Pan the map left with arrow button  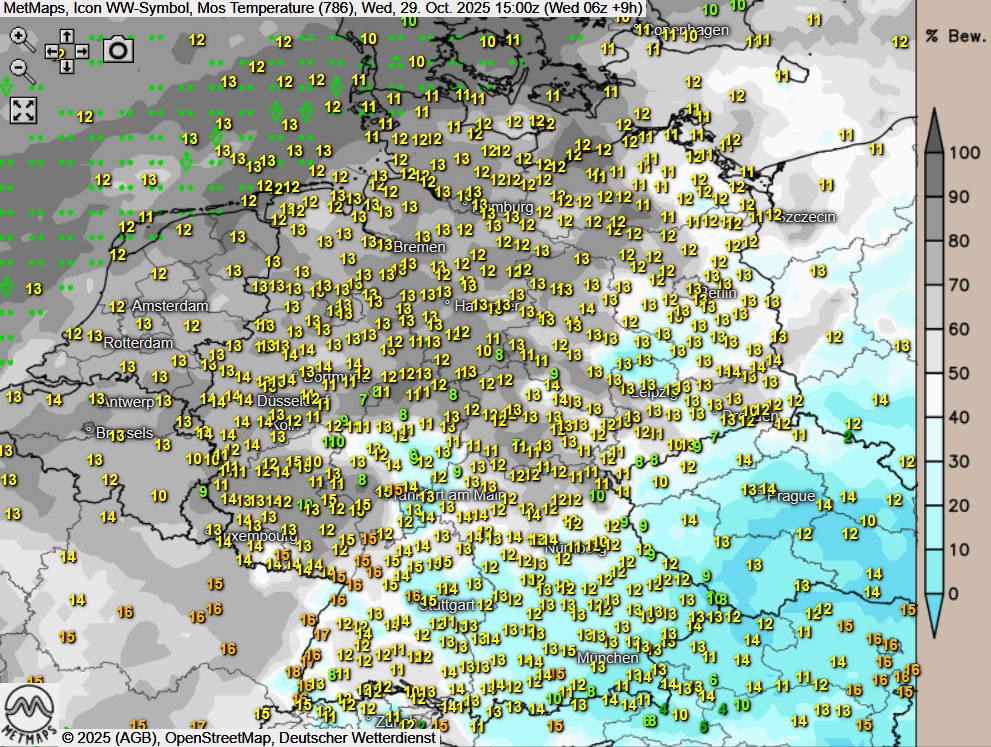(51, 51)
